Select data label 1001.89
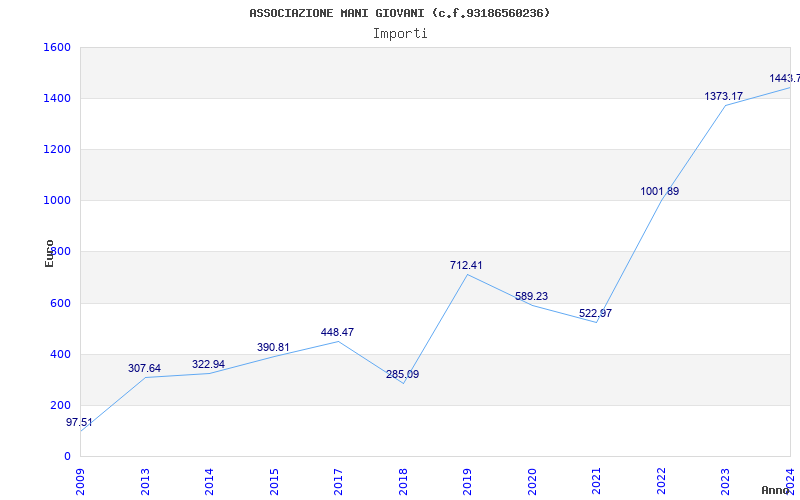Image resolution: width=800 pixels, height=500 pixels. 660,191
